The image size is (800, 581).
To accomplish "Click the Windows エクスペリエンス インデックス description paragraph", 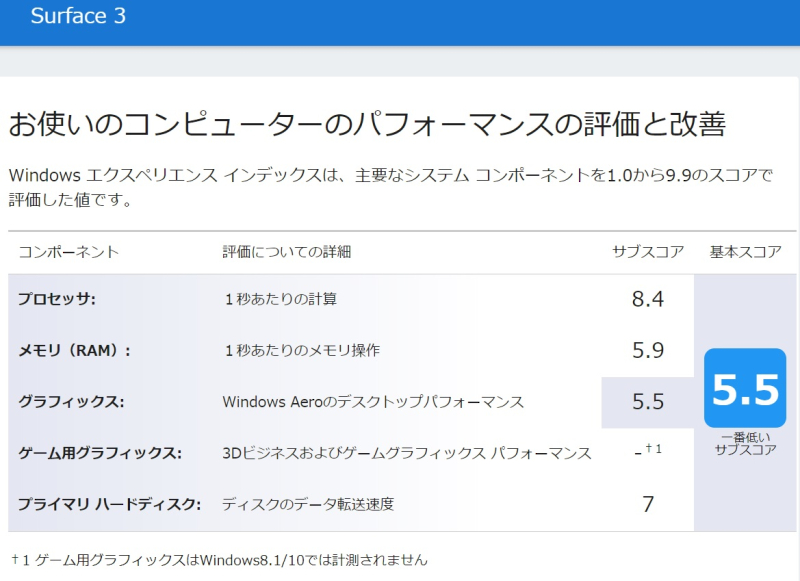I will point(391,187).
